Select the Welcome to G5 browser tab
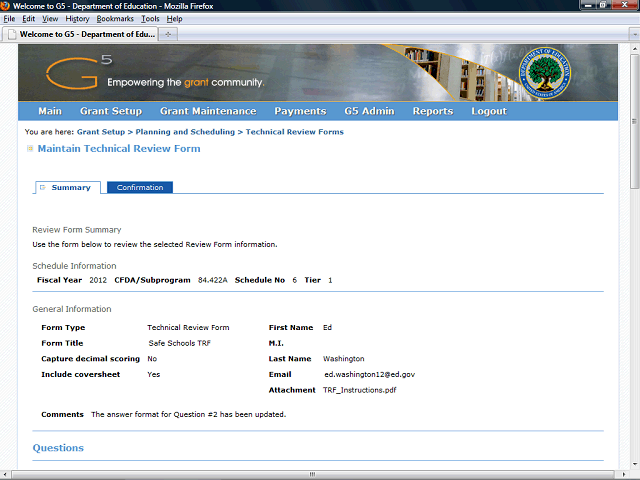Viewport: 640px width, 480px height. pyautogui.click(x=80, y=34)
